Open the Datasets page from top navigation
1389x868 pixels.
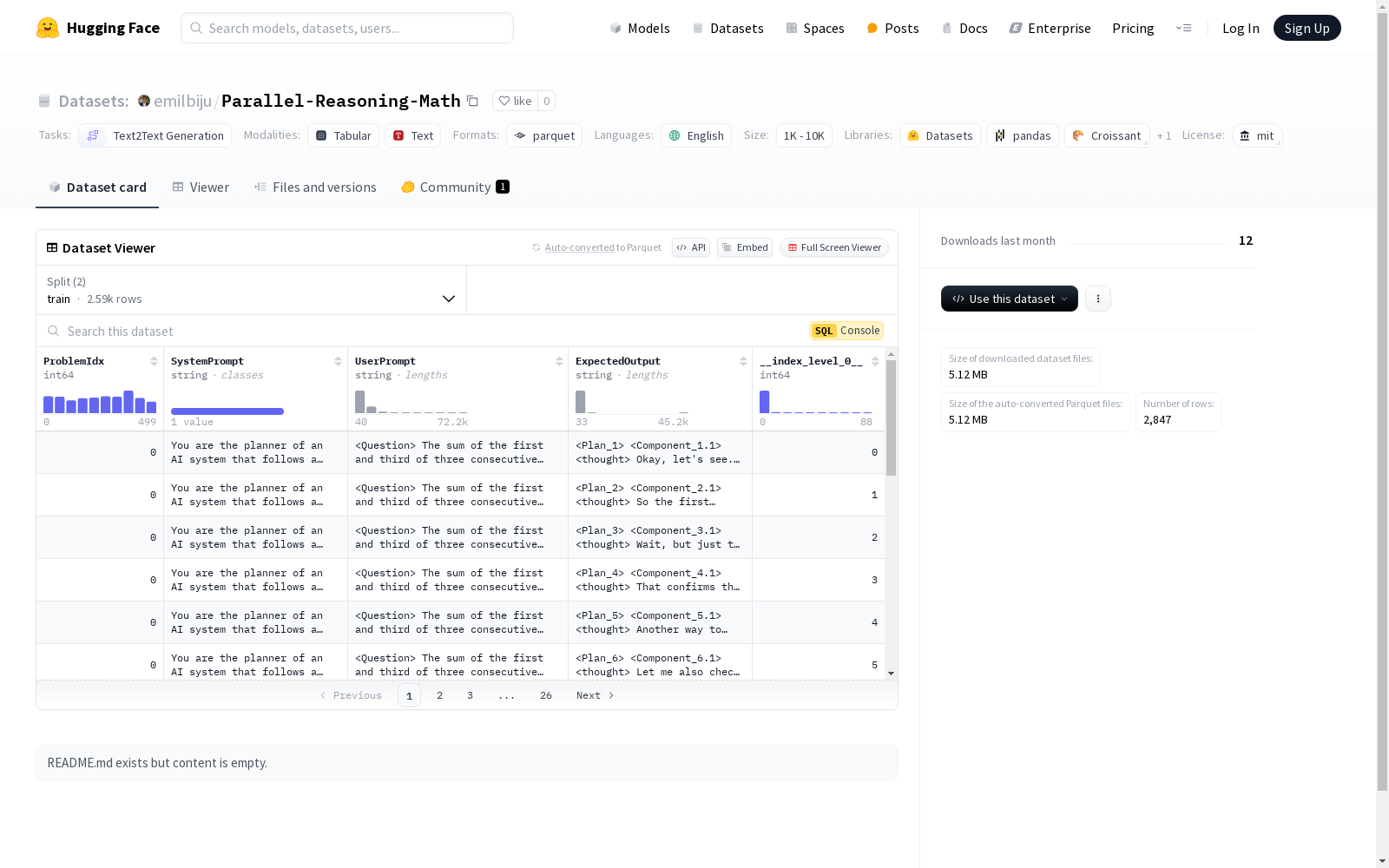tap(727, 28)
